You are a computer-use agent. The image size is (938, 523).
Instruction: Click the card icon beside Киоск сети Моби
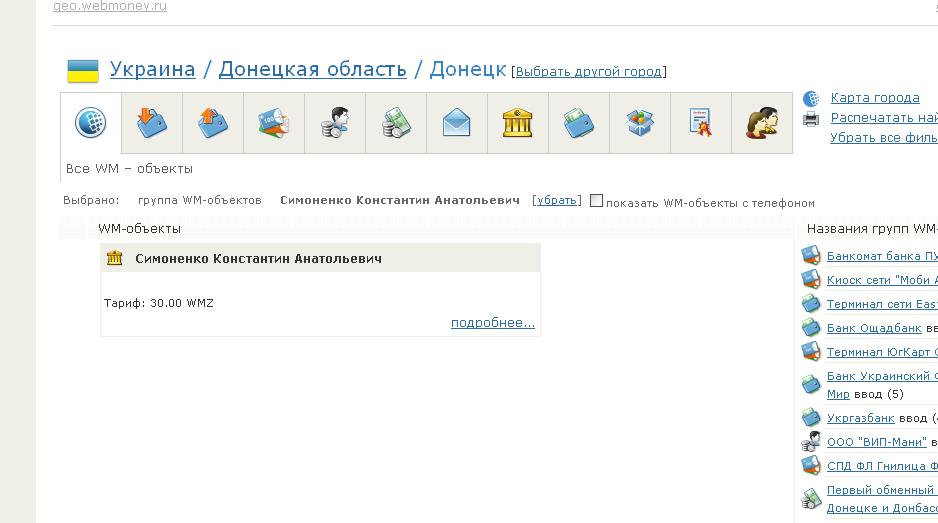tap(811, 279)
